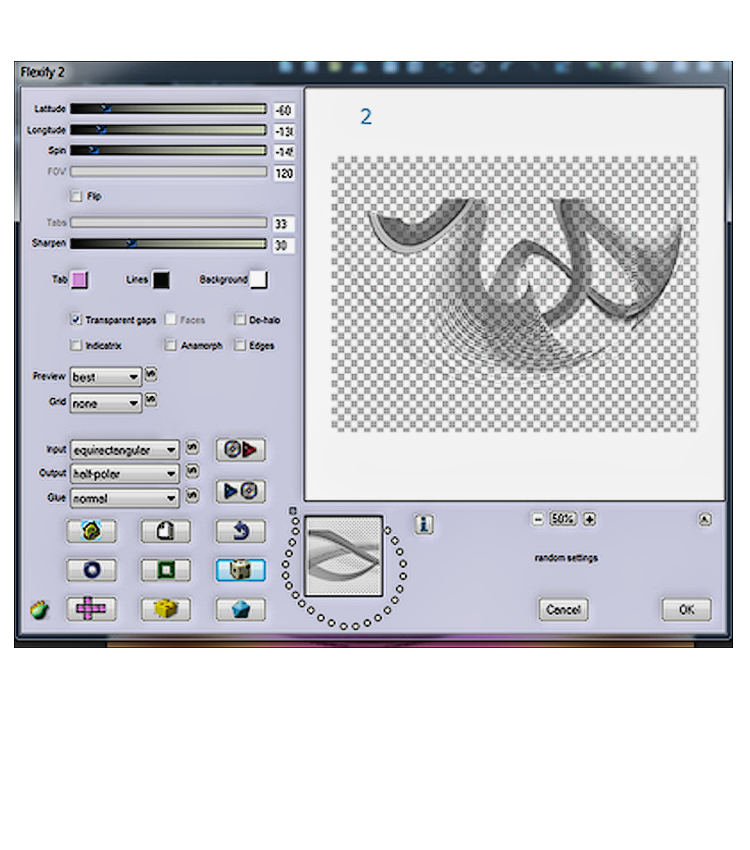Expand the Preview quality dropdown

105,378
